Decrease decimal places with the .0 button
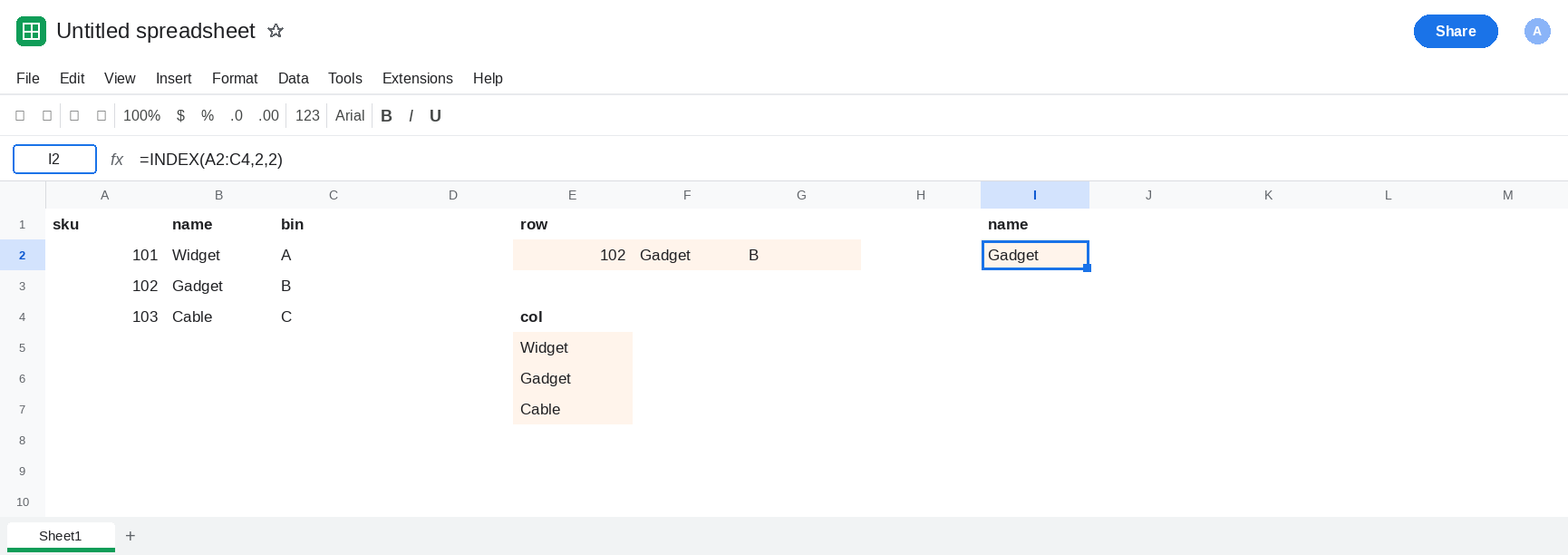 (237, 115)
